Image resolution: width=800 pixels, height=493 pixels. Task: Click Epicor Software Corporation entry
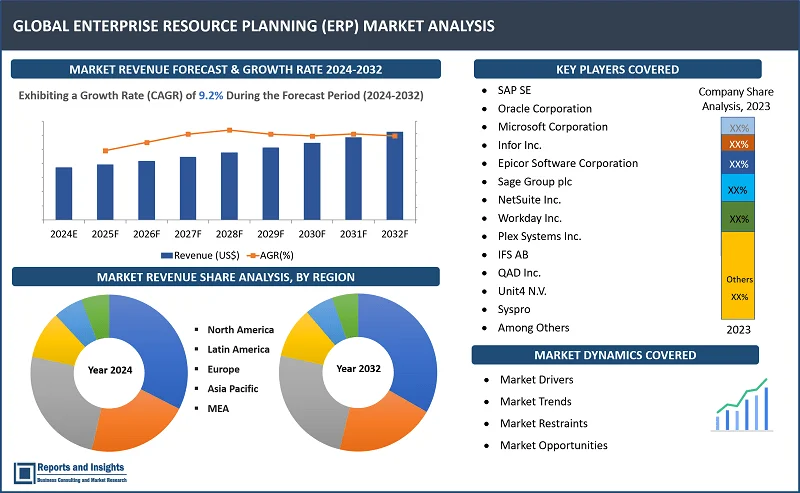coord(568,163)
